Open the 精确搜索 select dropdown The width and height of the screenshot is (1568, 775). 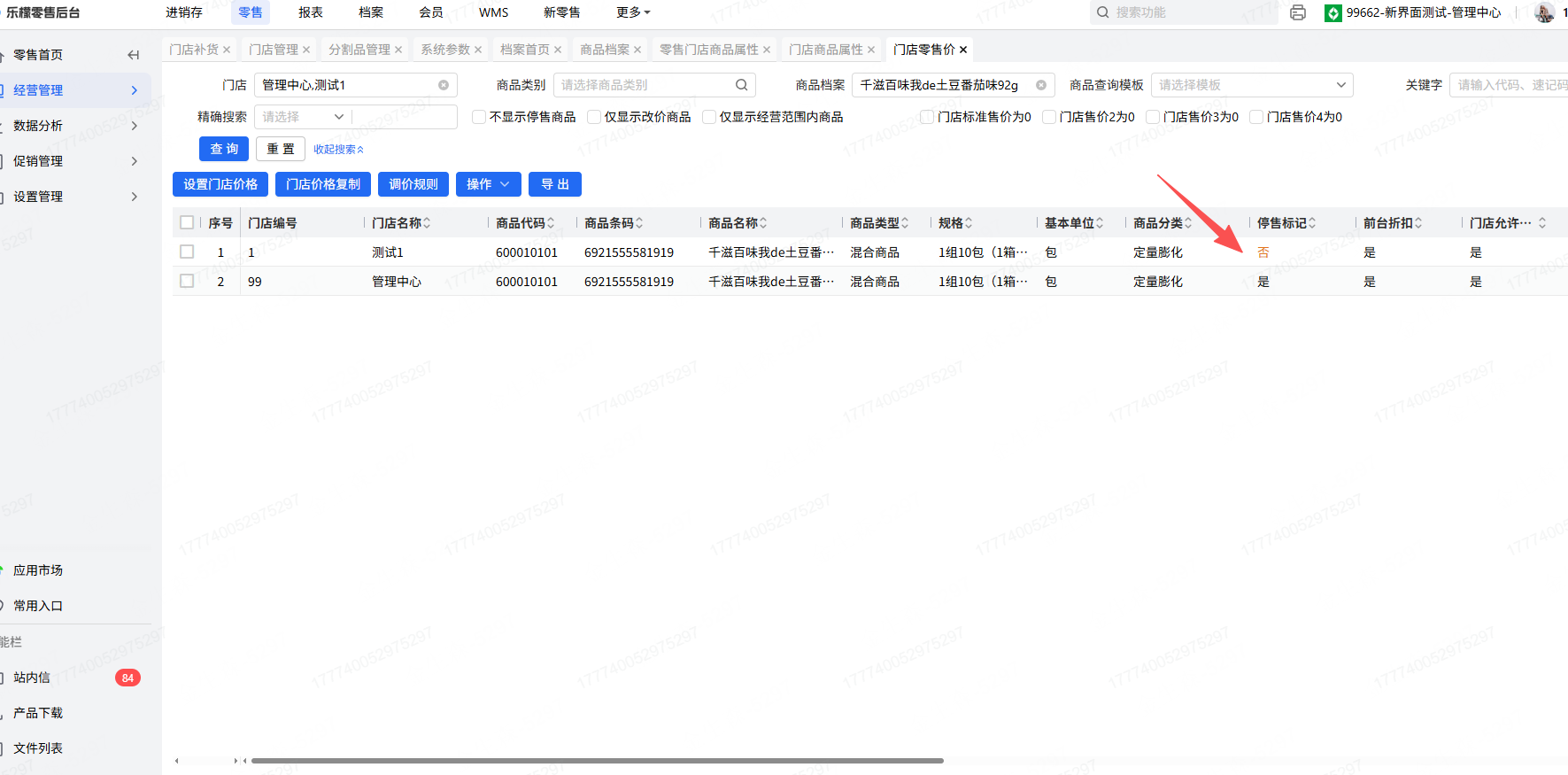point(303,117)
